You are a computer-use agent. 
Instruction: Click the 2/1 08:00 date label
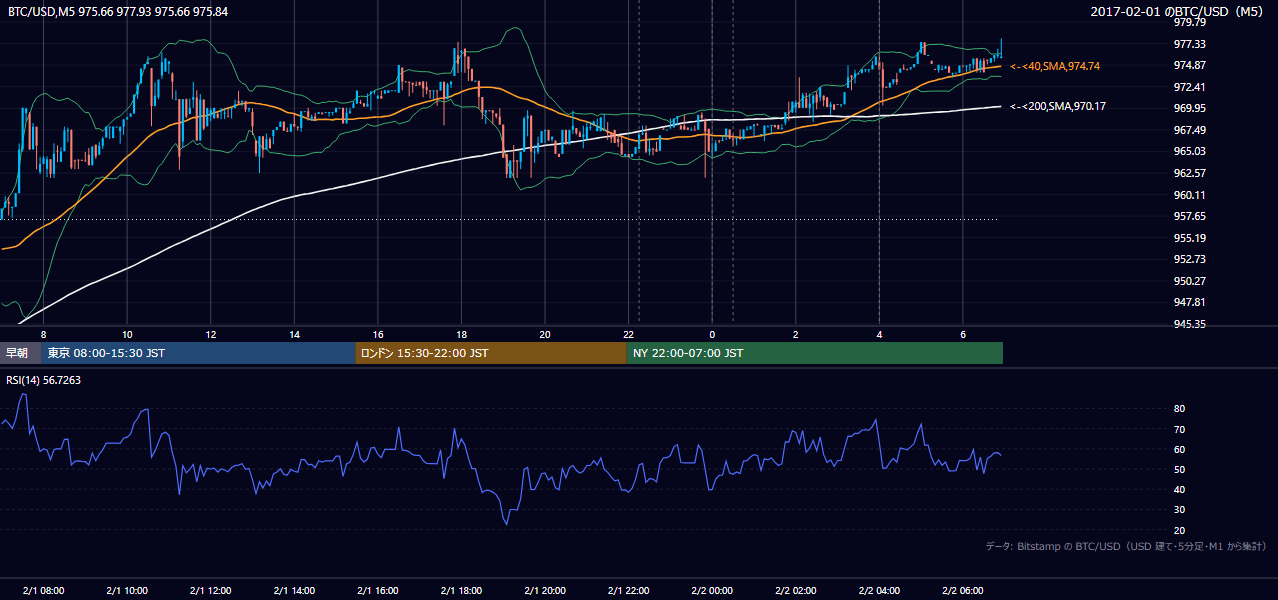pos(43,590)
